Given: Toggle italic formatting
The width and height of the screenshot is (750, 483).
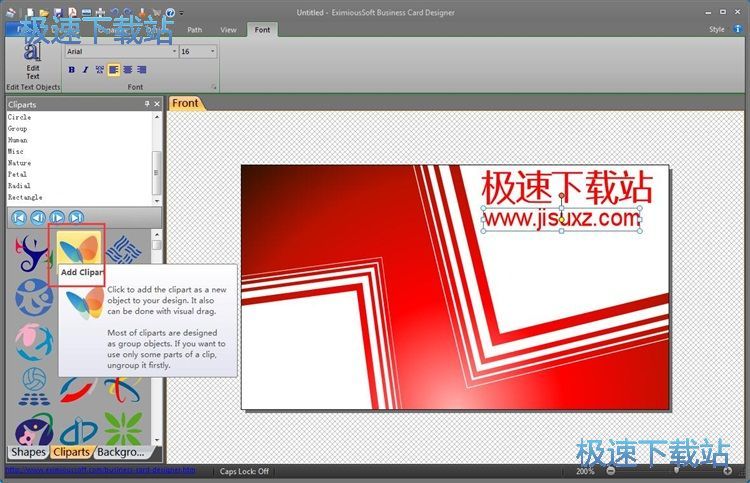Looking at the screenshot, I should click(x=86, y=70).
